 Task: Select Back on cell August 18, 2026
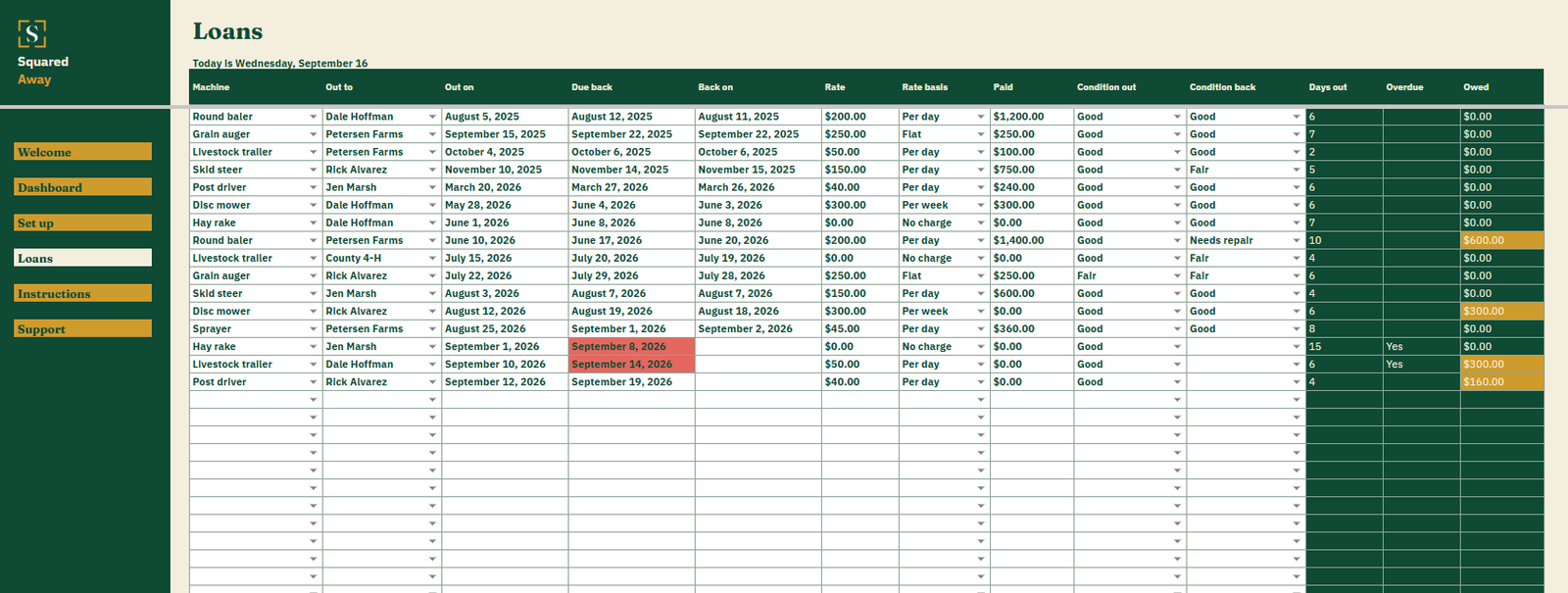759,311
